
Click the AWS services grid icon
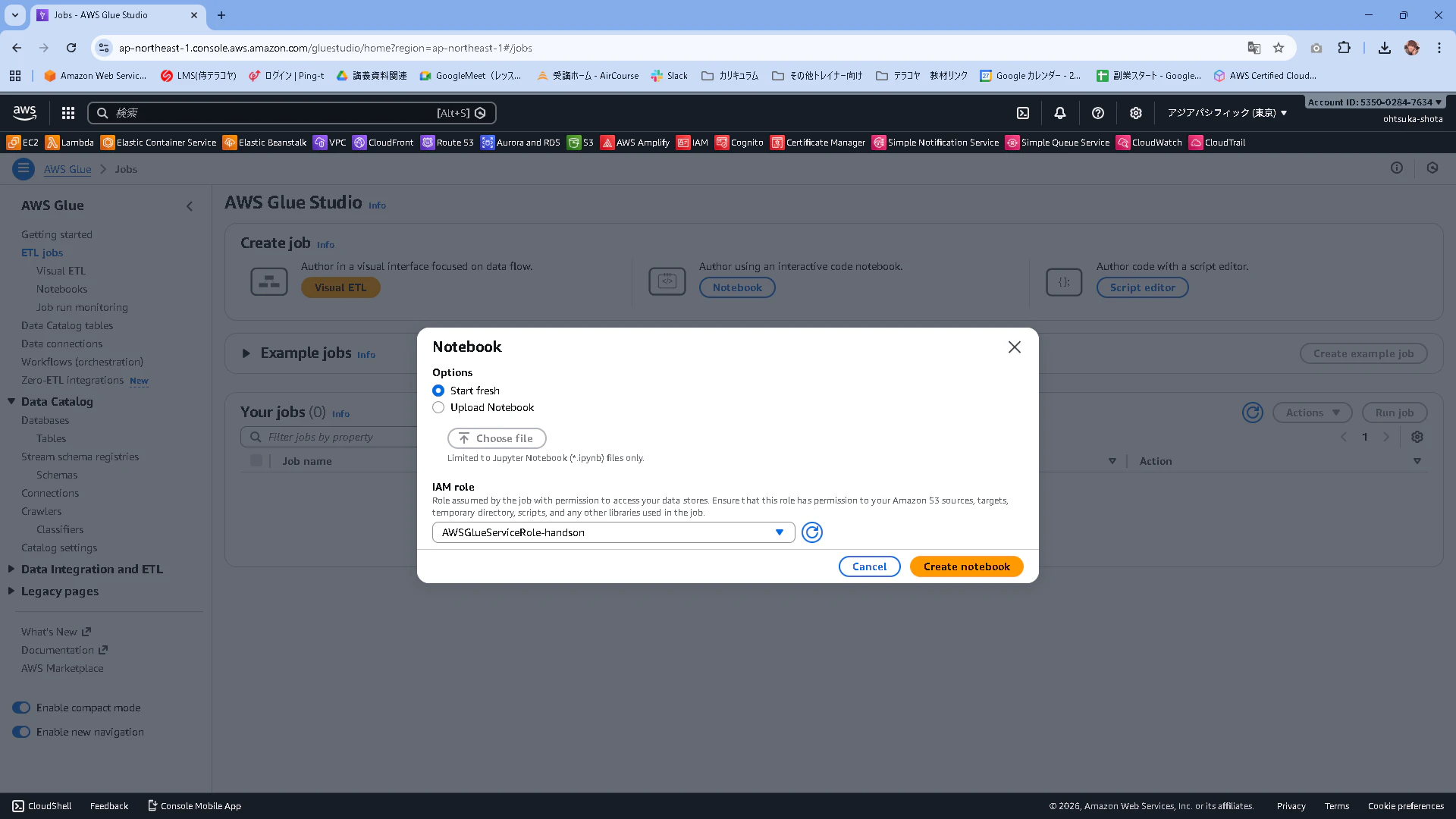pos(68,113)
